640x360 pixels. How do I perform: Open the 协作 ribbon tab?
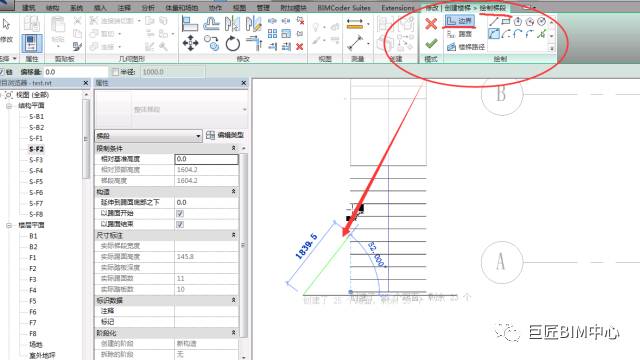point(215,7)
